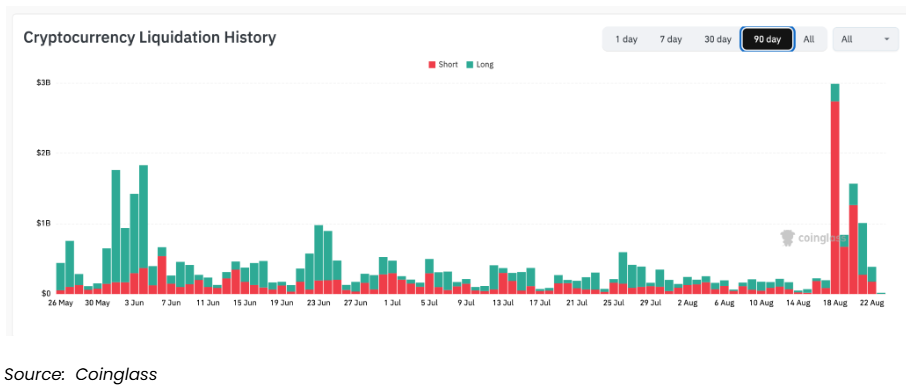Click the $2B axis label
Viewport: 912px width, 387px height.
click(x=44, y=153)
